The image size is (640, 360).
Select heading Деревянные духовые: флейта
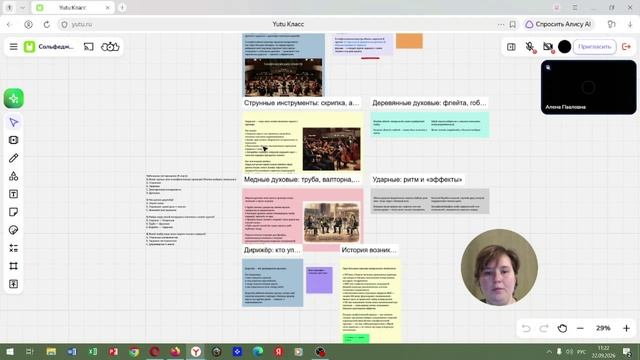pyautogui.click(x=429, y=103)
